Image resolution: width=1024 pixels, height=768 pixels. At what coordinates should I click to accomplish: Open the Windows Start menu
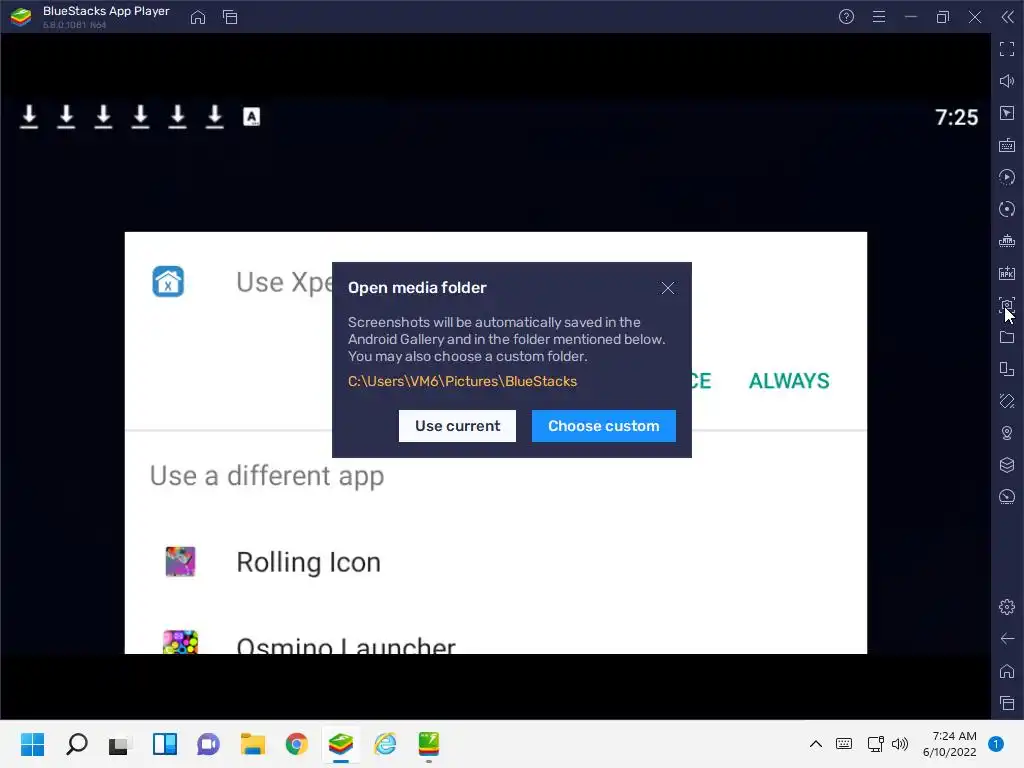click(32, 744)
